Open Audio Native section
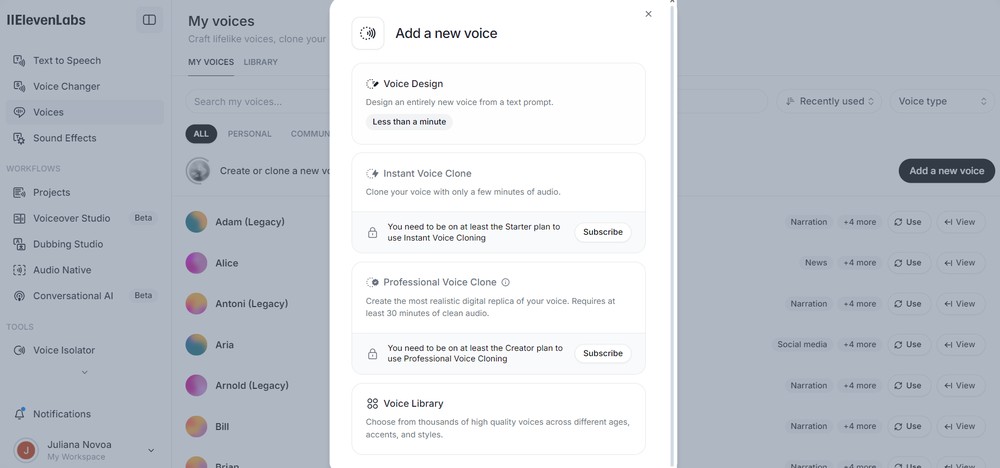1000x468 pixels. (x=62, y=270)
